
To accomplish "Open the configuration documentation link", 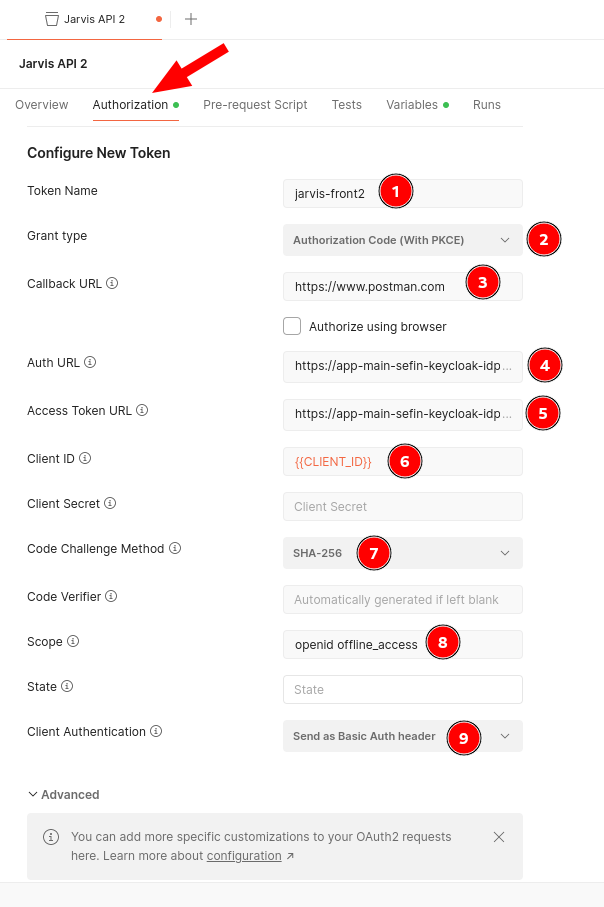I will 246,855.
